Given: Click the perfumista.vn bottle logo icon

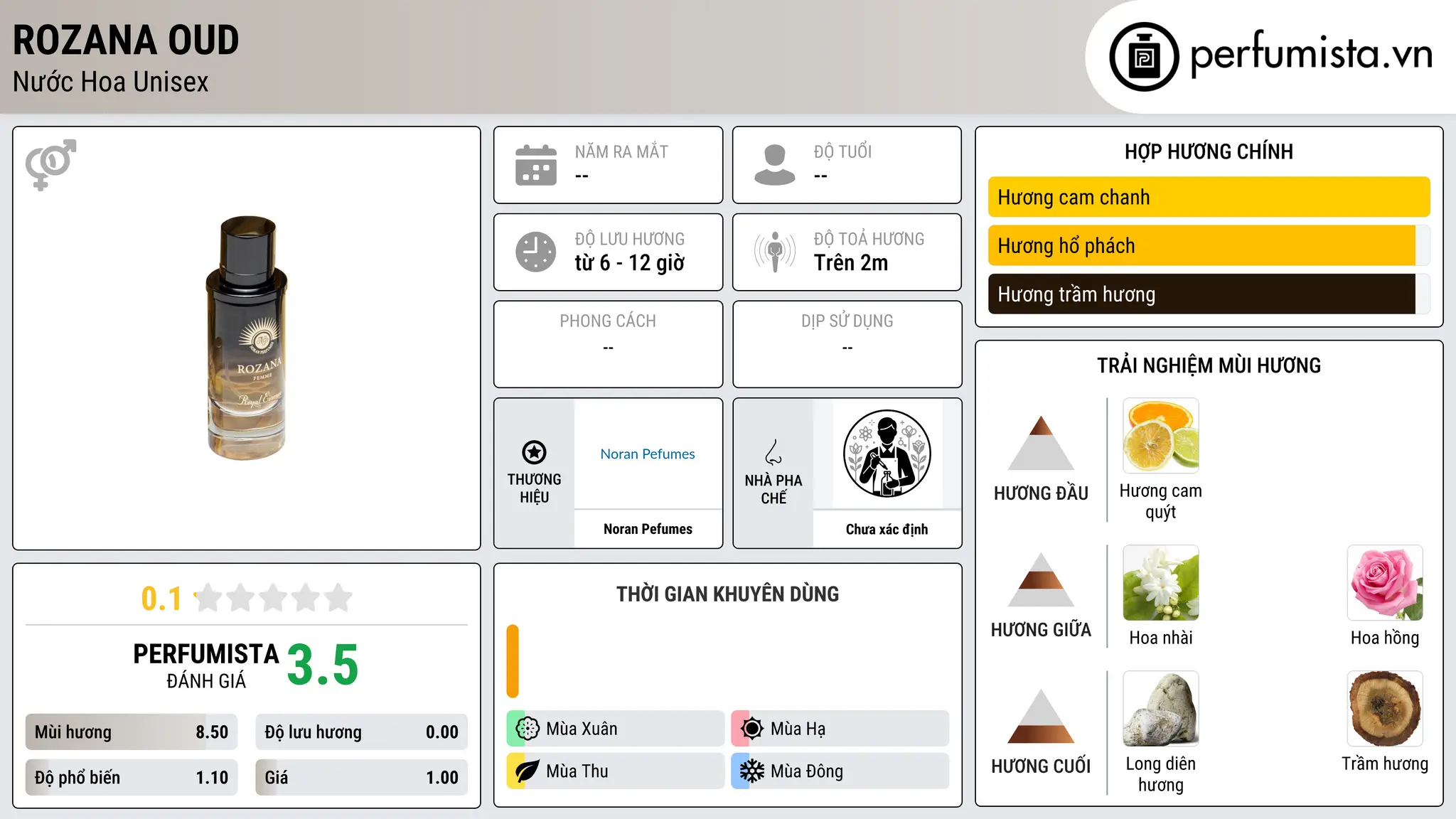Looking at the screenshot, I should tap(1144, 57).
